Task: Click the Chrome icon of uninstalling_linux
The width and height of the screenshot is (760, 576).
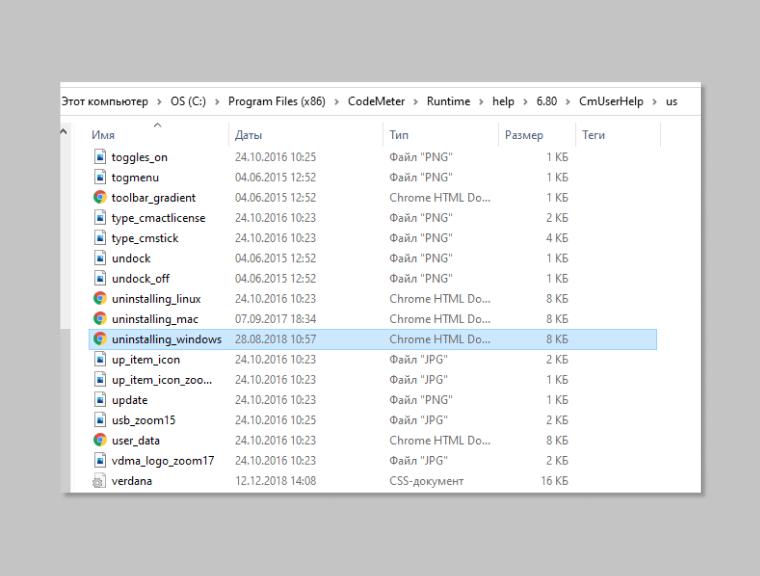Action: (x=99, y=298)
